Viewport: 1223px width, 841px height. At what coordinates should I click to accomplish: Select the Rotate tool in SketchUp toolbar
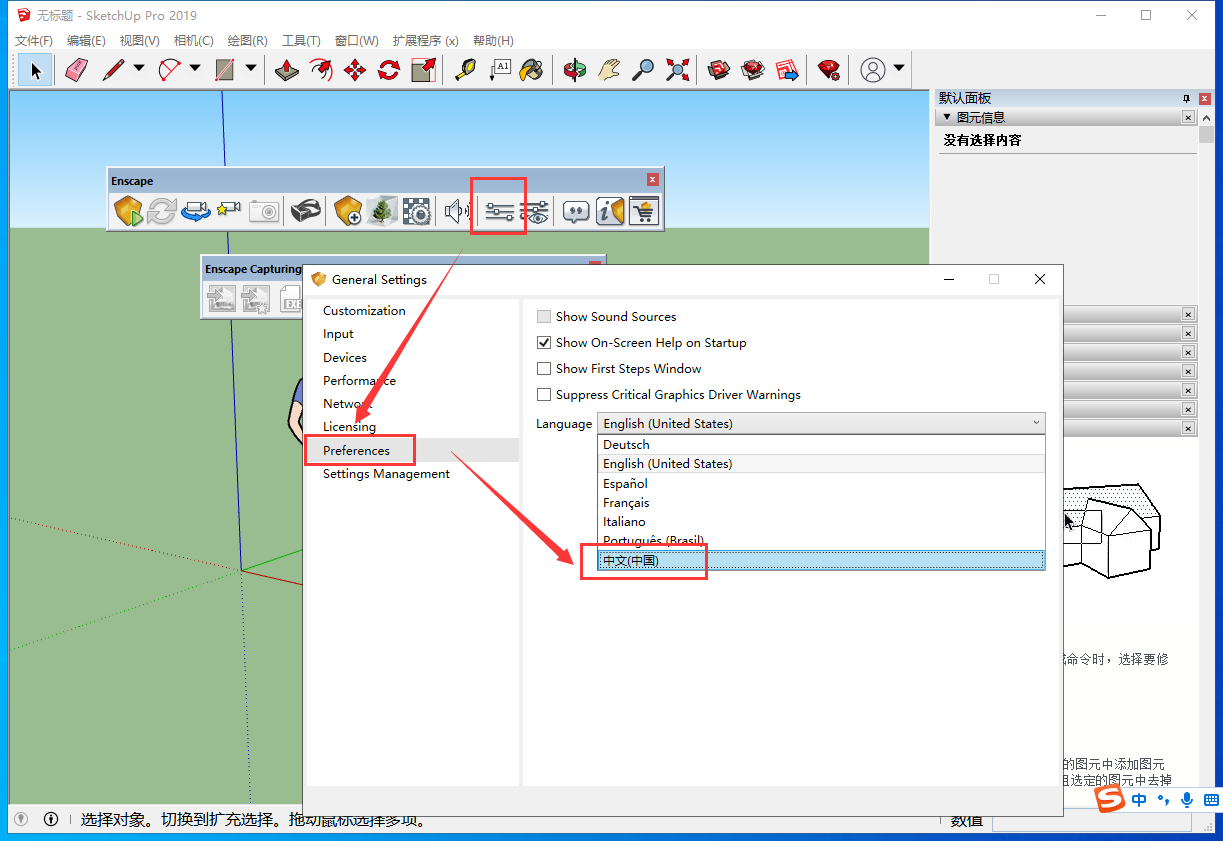[x=388, y=70]
